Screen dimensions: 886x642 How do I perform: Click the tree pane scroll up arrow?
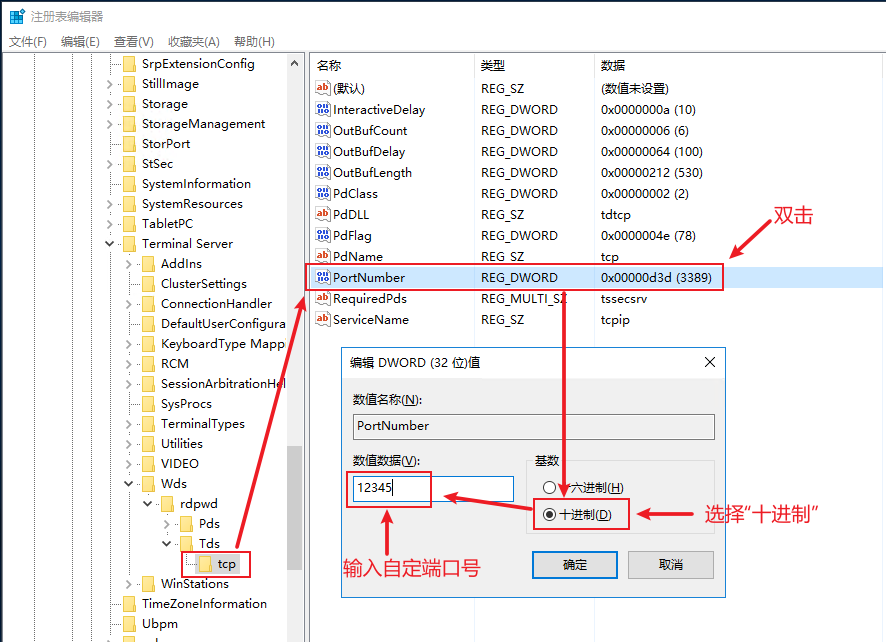click(294, 63)
